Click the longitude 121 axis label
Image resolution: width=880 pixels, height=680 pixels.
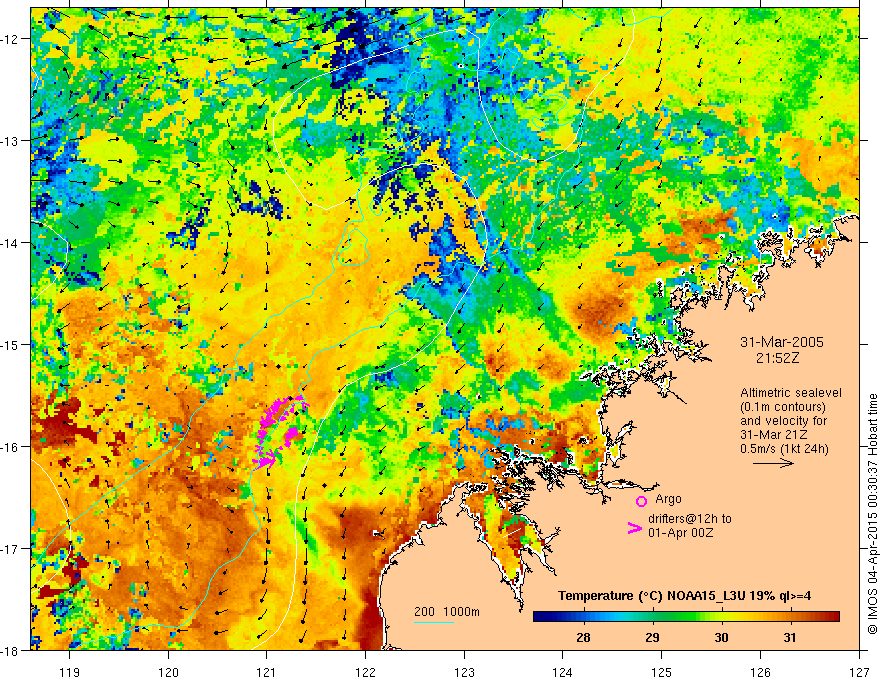(x=267, y=672)
